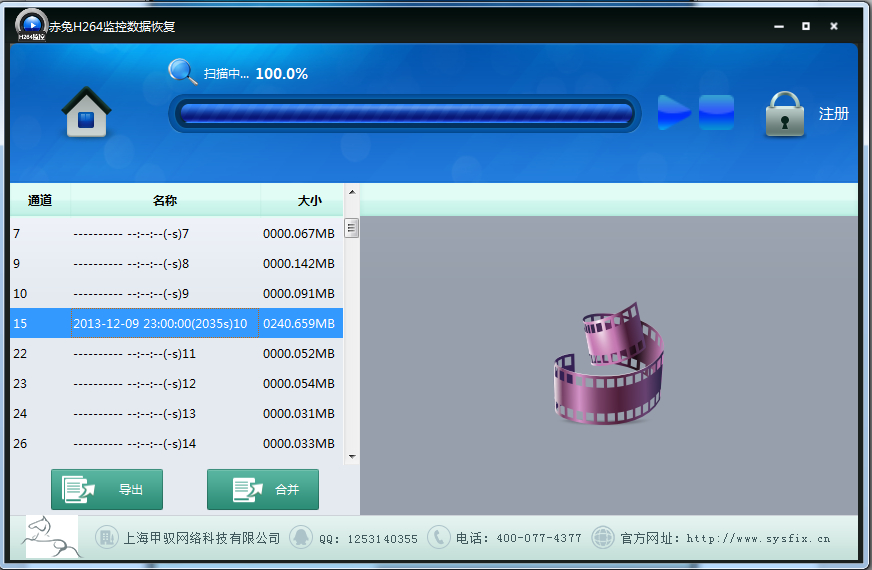Sort by 名称 column header

[165, 200]
